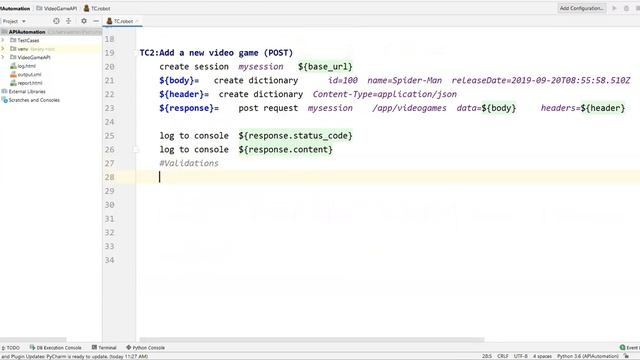Click ${response.status_code} on line 25
Viewport: 640px width, 360px height.
tap(296, 136)
